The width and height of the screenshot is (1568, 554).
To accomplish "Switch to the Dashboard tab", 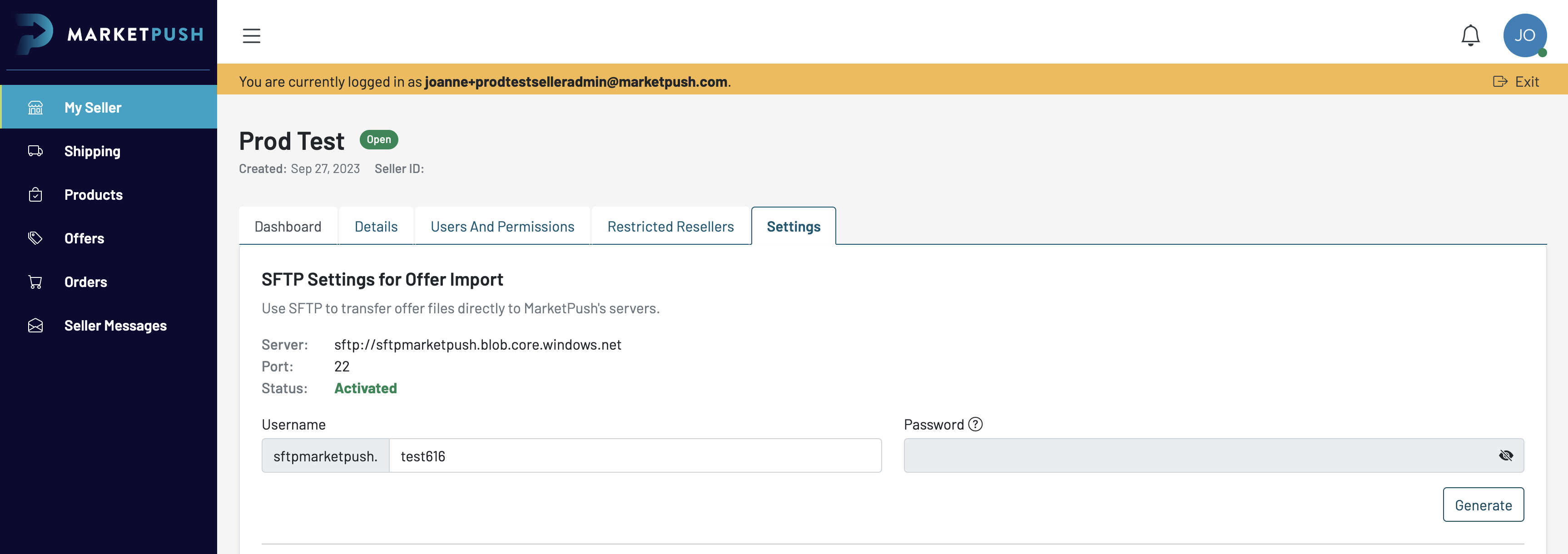I will pos(288,227).
